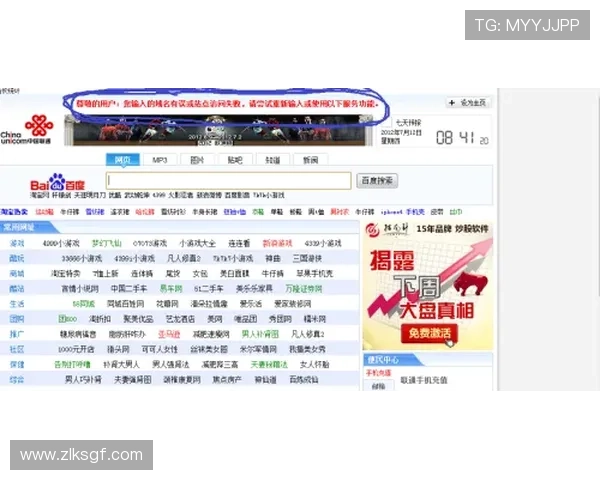The image size is (600, 480).
Task: Open the 糯米网 link
Action: coord(315,319)
